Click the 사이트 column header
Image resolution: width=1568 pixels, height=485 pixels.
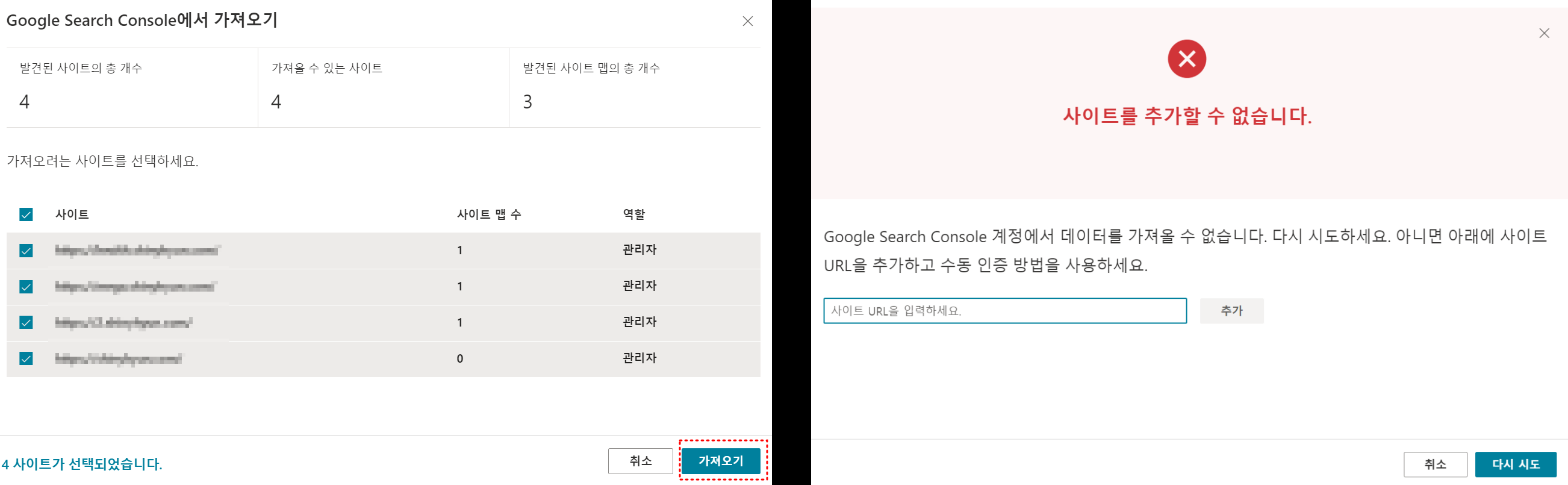pyautogui.click(x=72, y=214)
